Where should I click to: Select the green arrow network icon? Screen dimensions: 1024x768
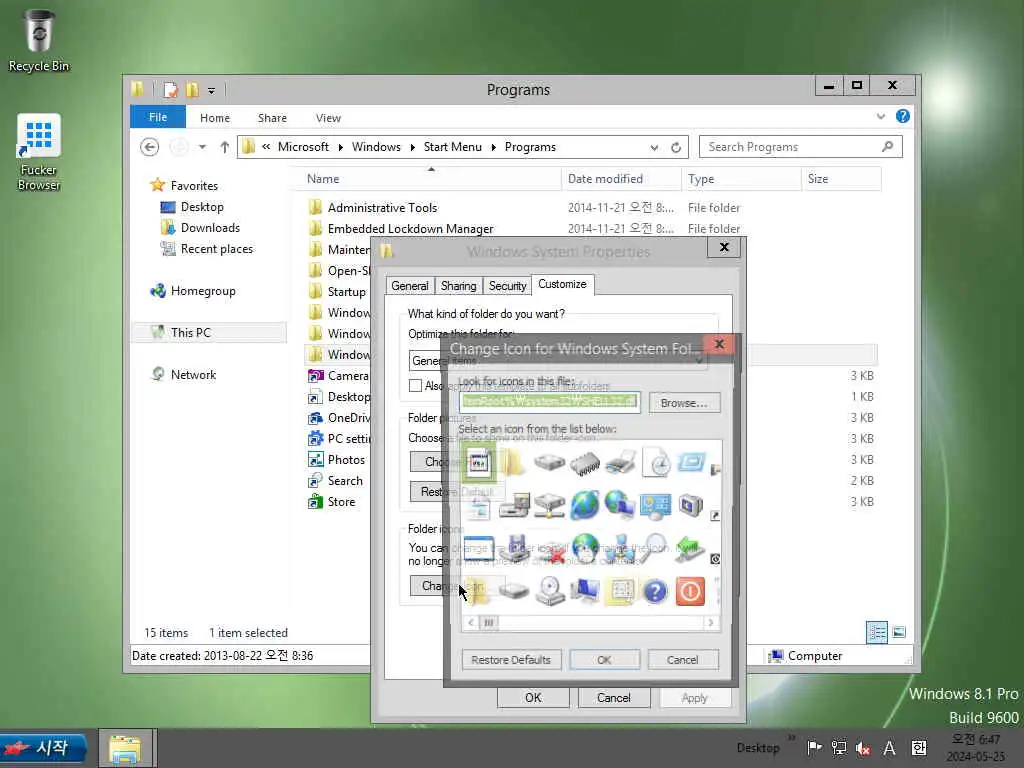tap(690, 549)
